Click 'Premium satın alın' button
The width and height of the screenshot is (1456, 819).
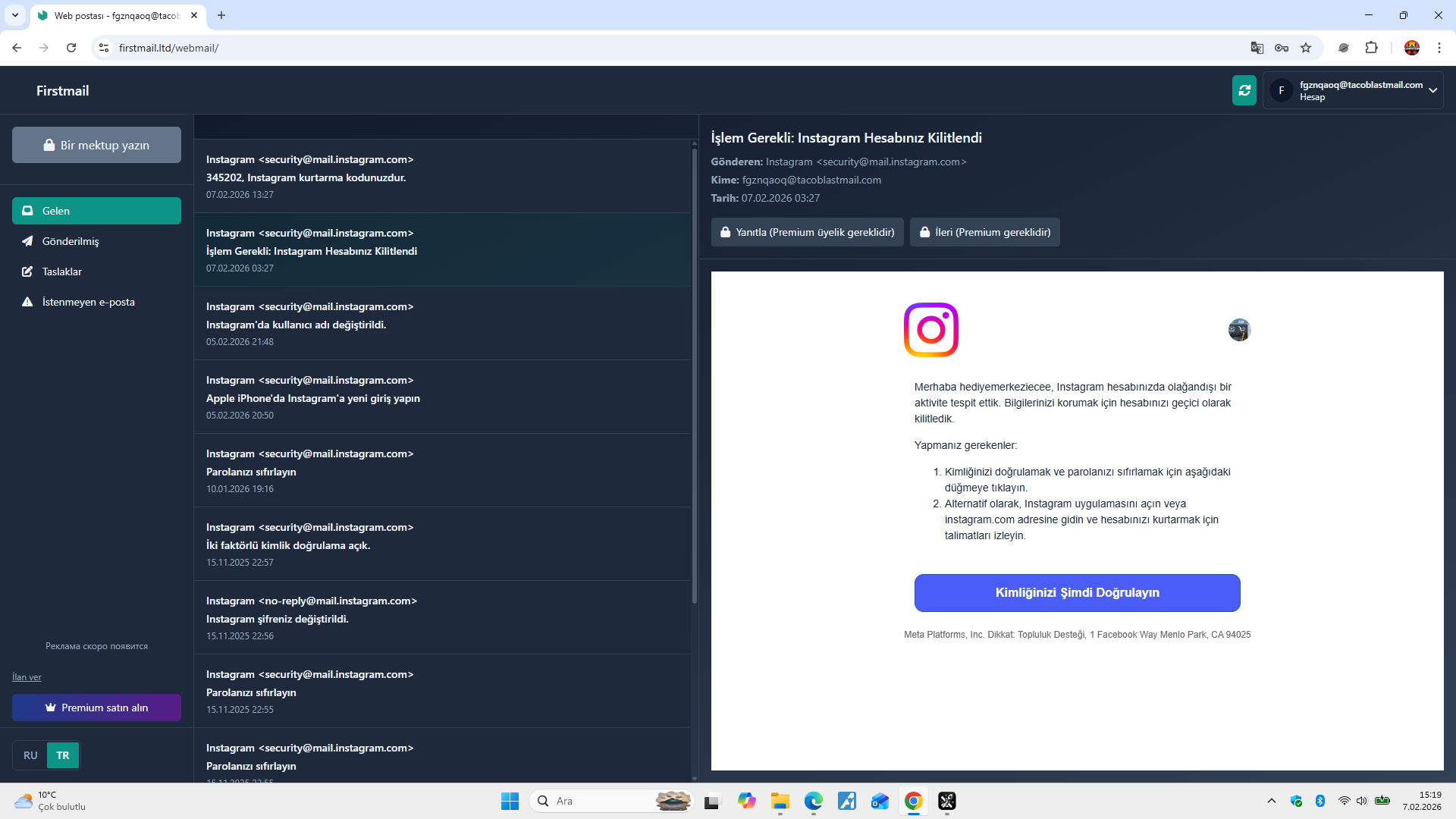(96, 708)
